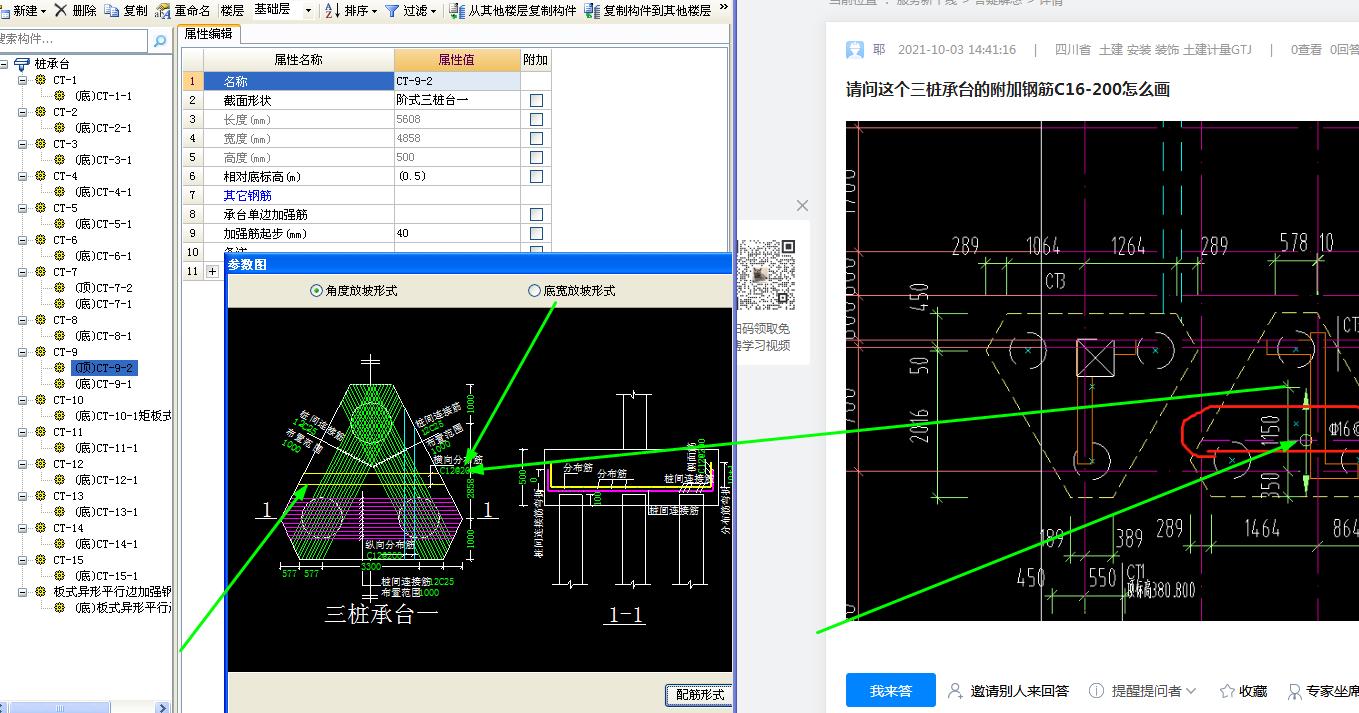Open the 楼层 基础层 combo box
Screen dimensions: 1359x713
click(282, 10)
